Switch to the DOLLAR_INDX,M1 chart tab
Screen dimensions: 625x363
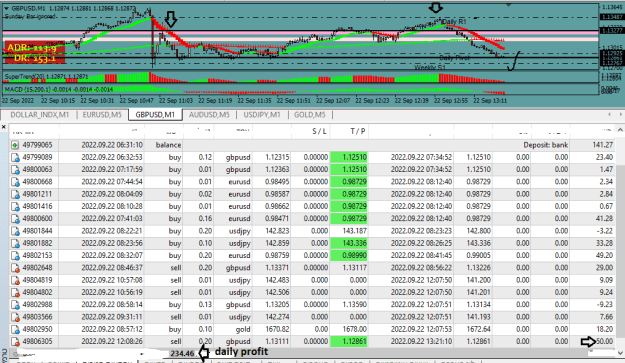tap(39, 115)
